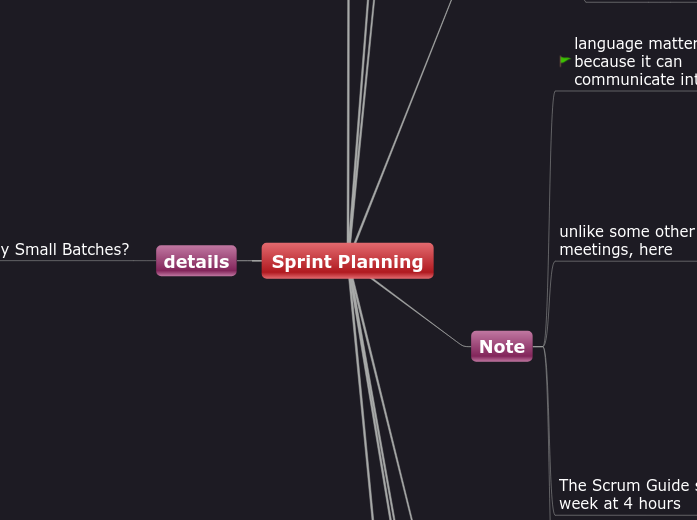Click the bracket connector right of Note node
Image resolution: width=697 pixels, height=520 pixels.
[544, 346]
